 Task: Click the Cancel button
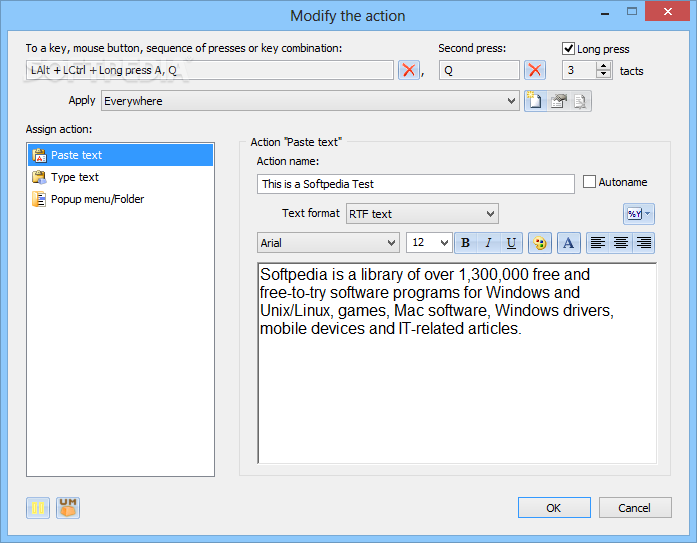[635, 507]
